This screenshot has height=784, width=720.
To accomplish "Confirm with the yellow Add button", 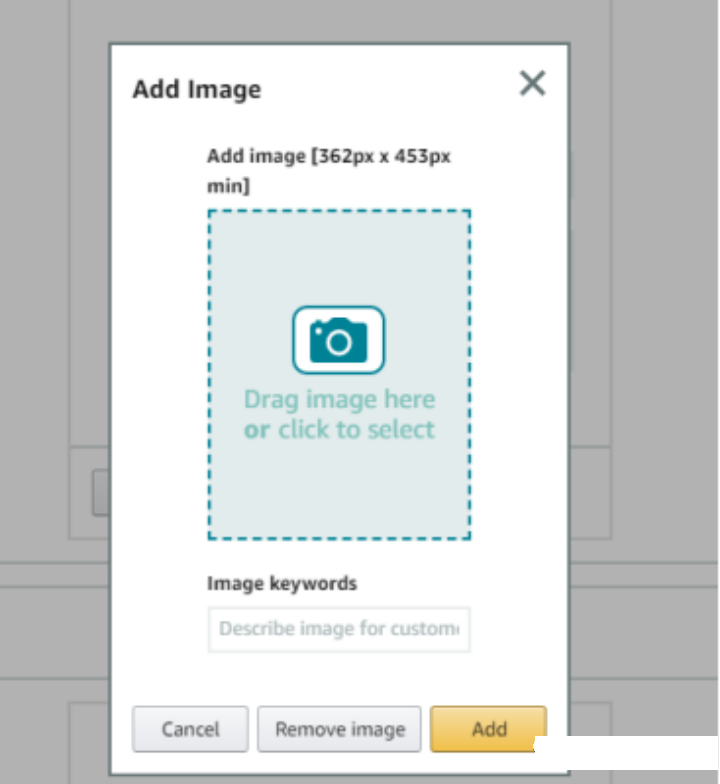I will pyautogui.click(x=488, y=729).
